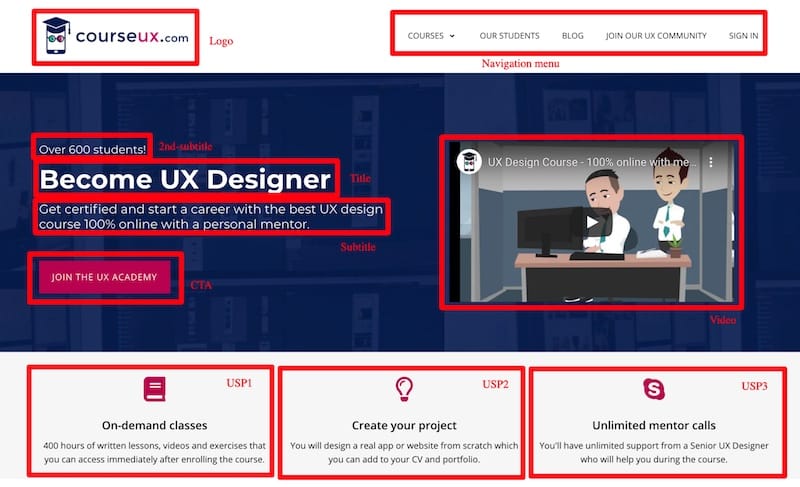
Task: Open the video title link
Action: pyautogui.click(x=592, y=162)
